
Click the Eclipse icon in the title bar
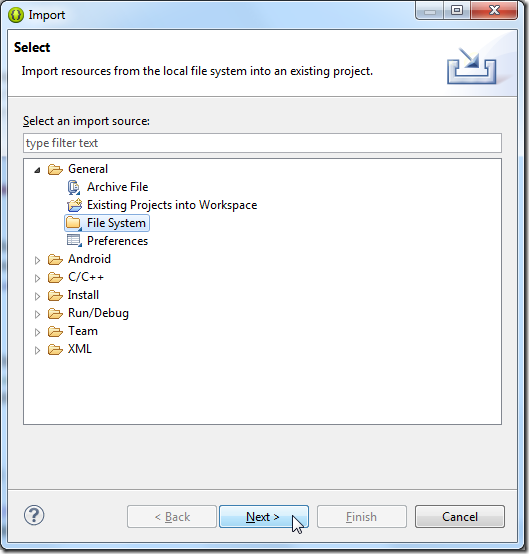click(x=16, y=15)
